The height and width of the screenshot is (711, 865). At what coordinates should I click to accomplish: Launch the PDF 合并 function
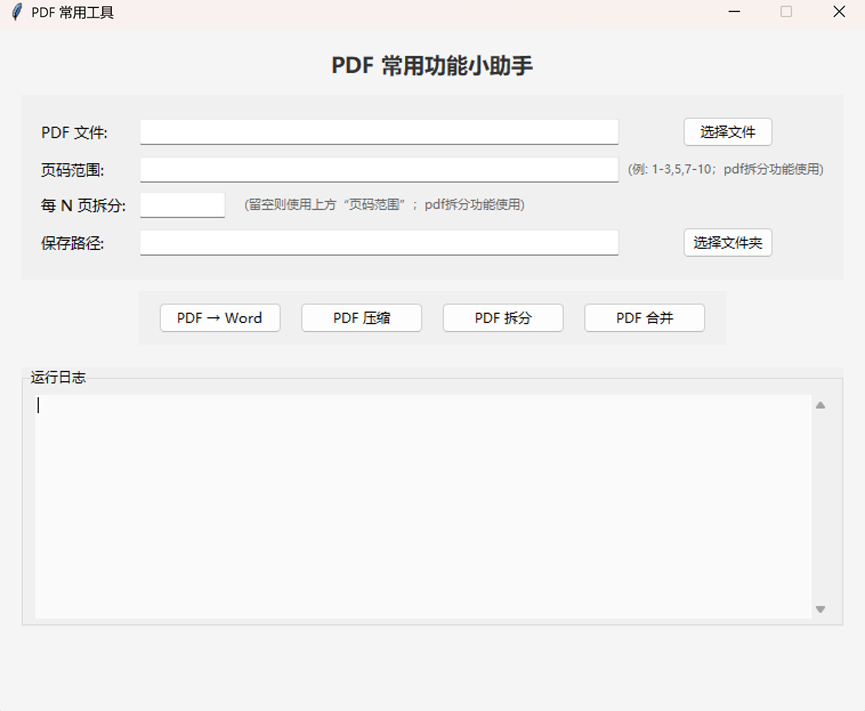tap(644, 318)
